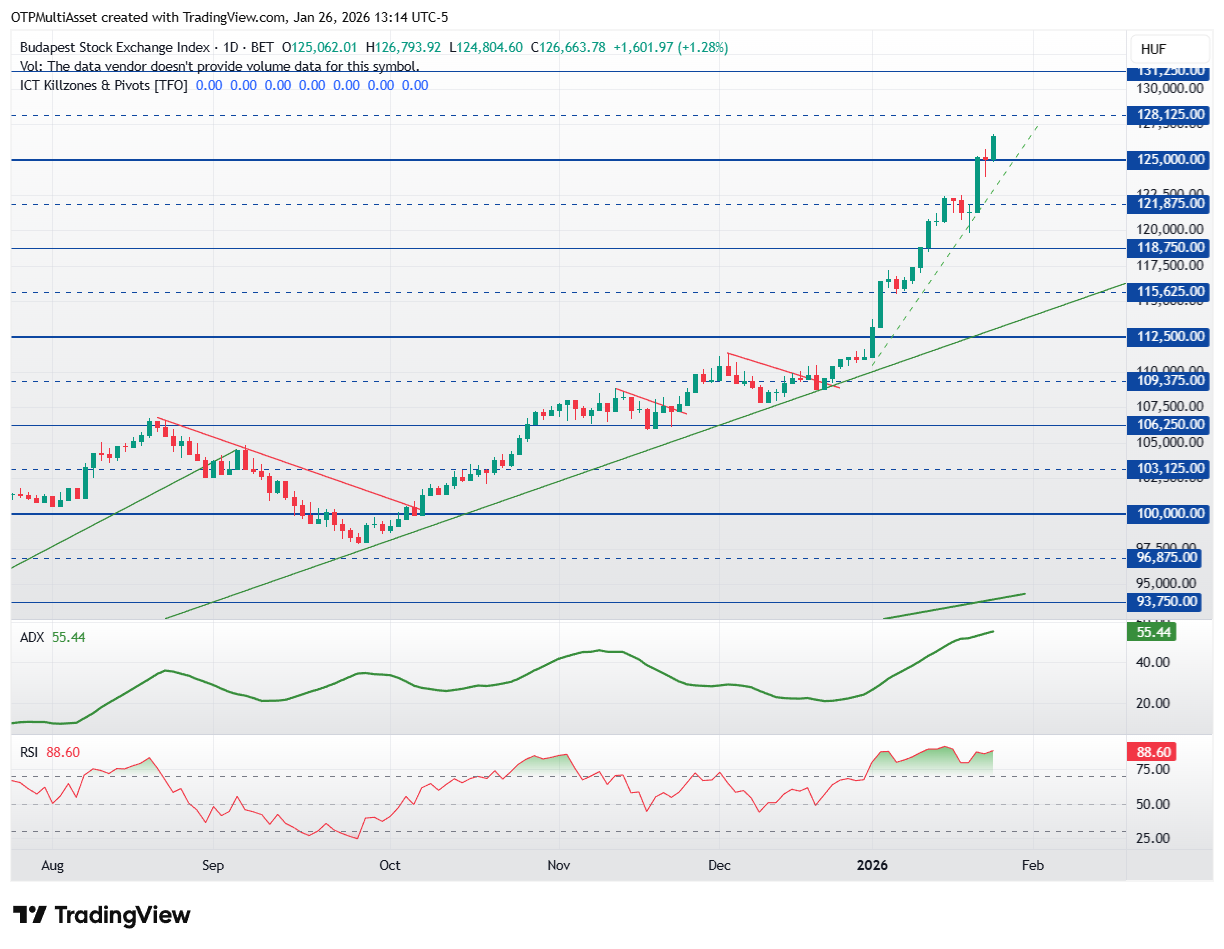Select the ICT Killzones & Pivots indicator label
This screenshot has width=1224, height=949.
click(104, 85)
